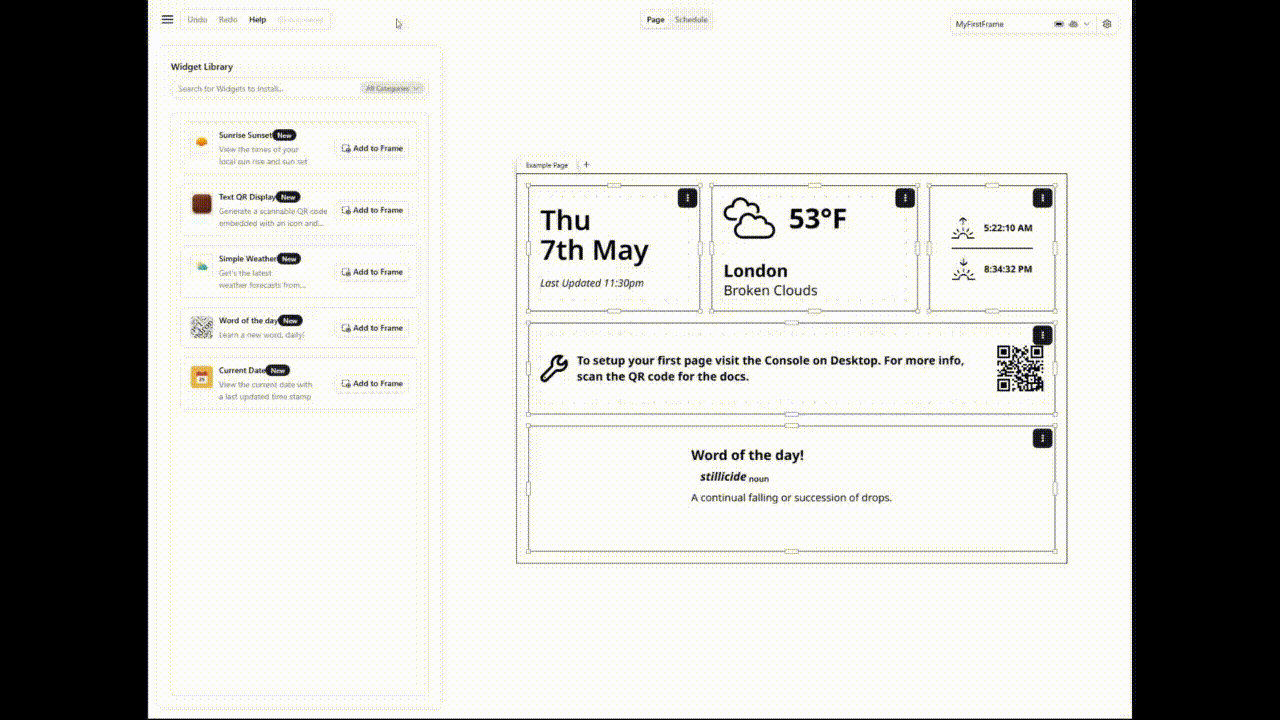Click the word stillicide
This screenshot has height=720, width=1280.
(723, 477)
